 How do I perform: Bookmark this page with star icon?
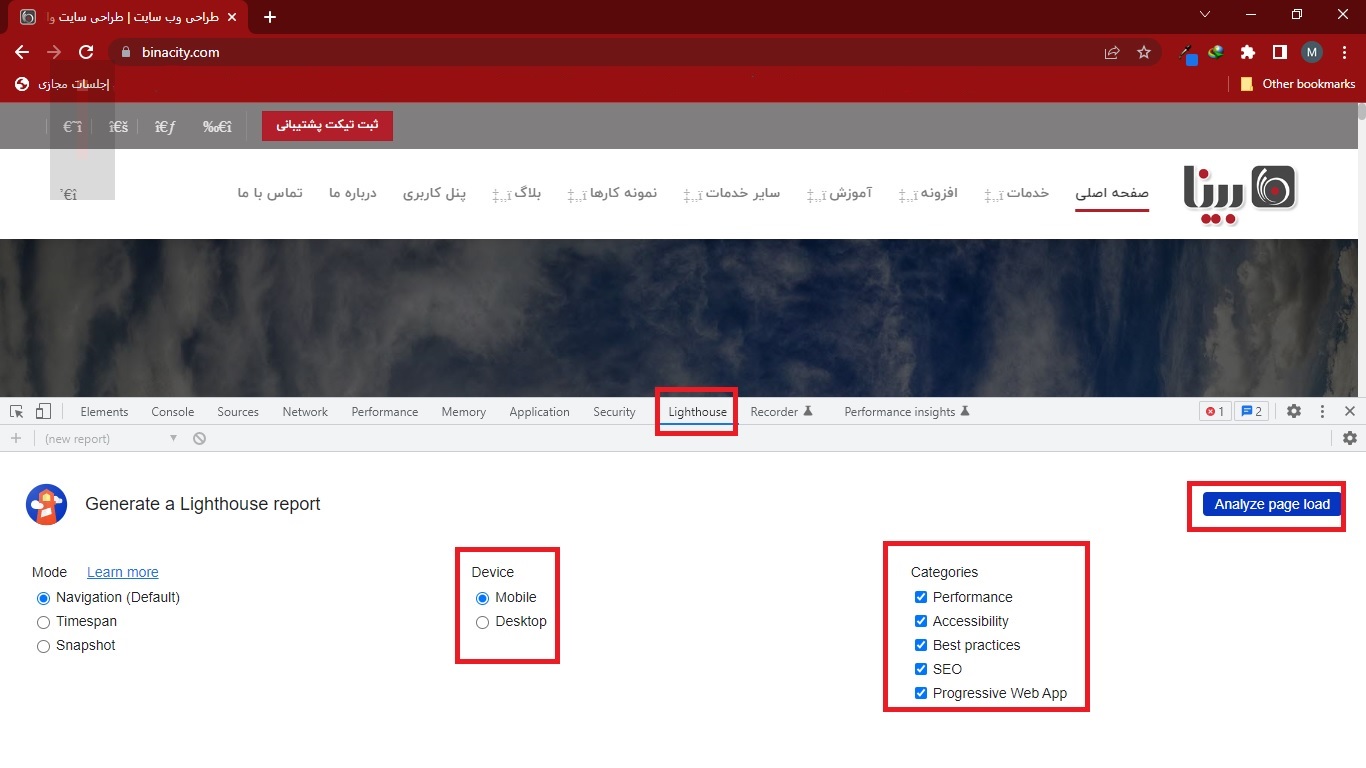[1144, 52]
